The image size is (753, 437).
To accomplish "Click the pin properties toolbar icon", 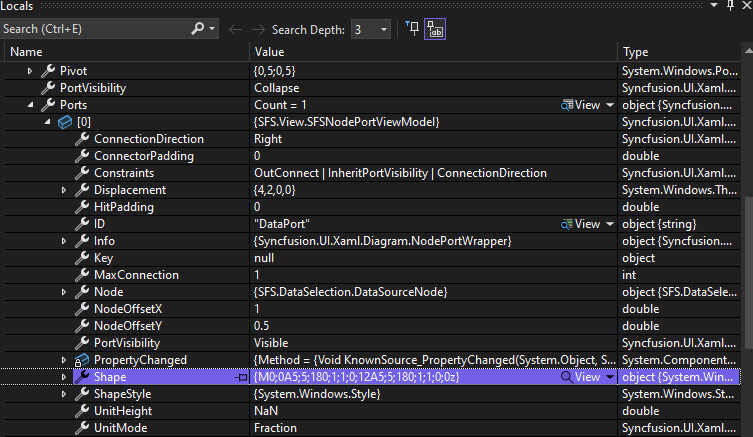I will [x=412, y=30].
